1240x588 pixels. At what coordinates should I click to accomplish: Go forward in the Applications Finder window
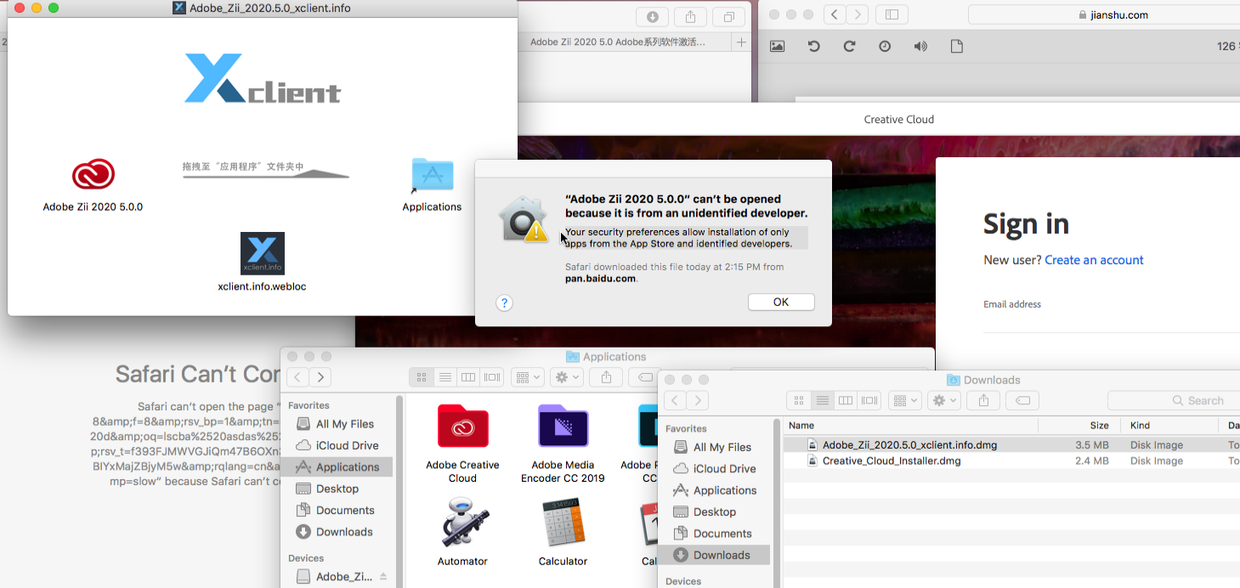tap(320, 377)
